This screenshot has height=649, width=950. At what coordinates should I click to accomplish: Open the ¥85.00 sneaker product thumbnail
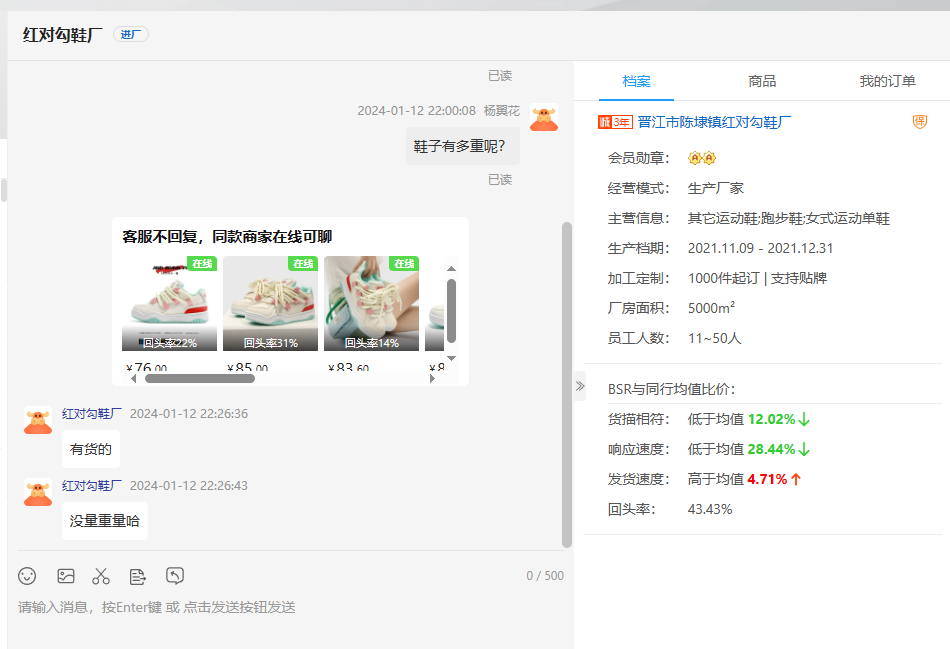click(270, 303)
